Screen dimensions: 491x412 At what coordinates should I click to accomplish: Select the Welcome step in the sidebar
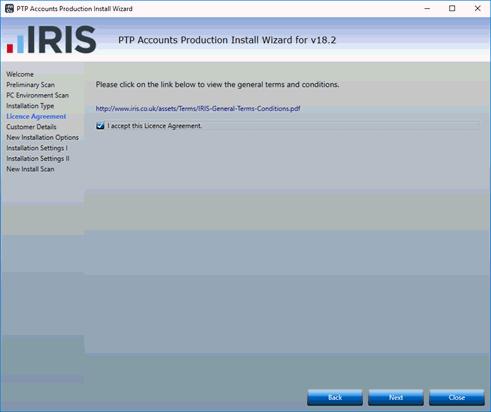[20, 74]
